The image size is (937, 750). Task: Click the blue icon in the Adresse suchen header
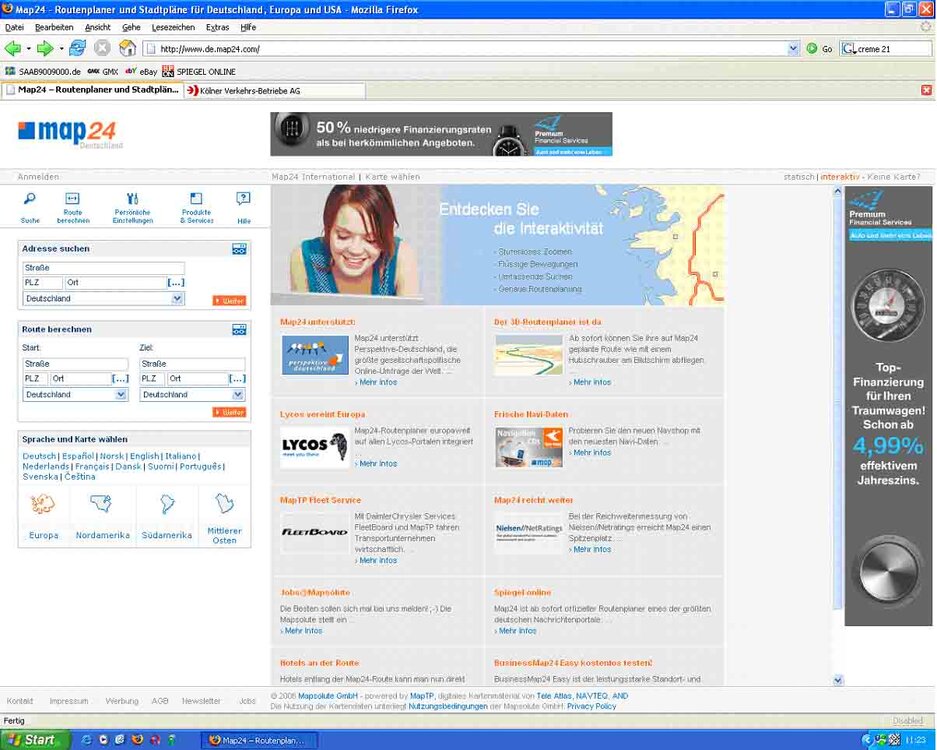point(239,249)
